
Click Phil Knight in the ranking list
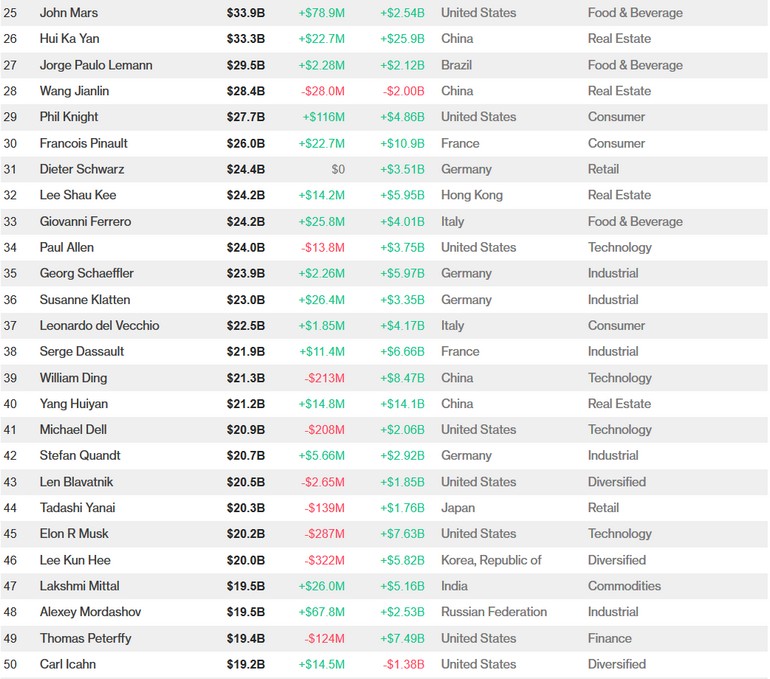[69, 117]
